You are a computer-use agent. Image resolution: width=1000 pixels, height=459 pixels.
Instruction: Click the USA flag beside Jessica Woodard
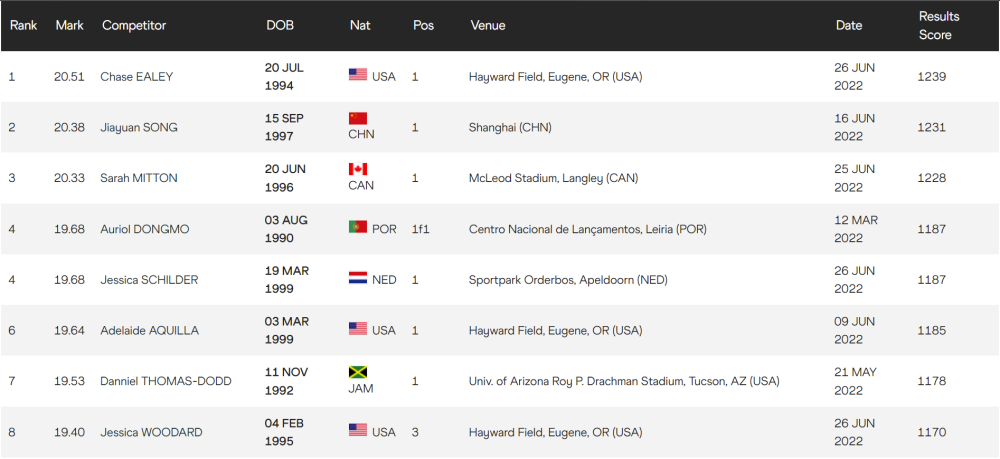[358, 431]
